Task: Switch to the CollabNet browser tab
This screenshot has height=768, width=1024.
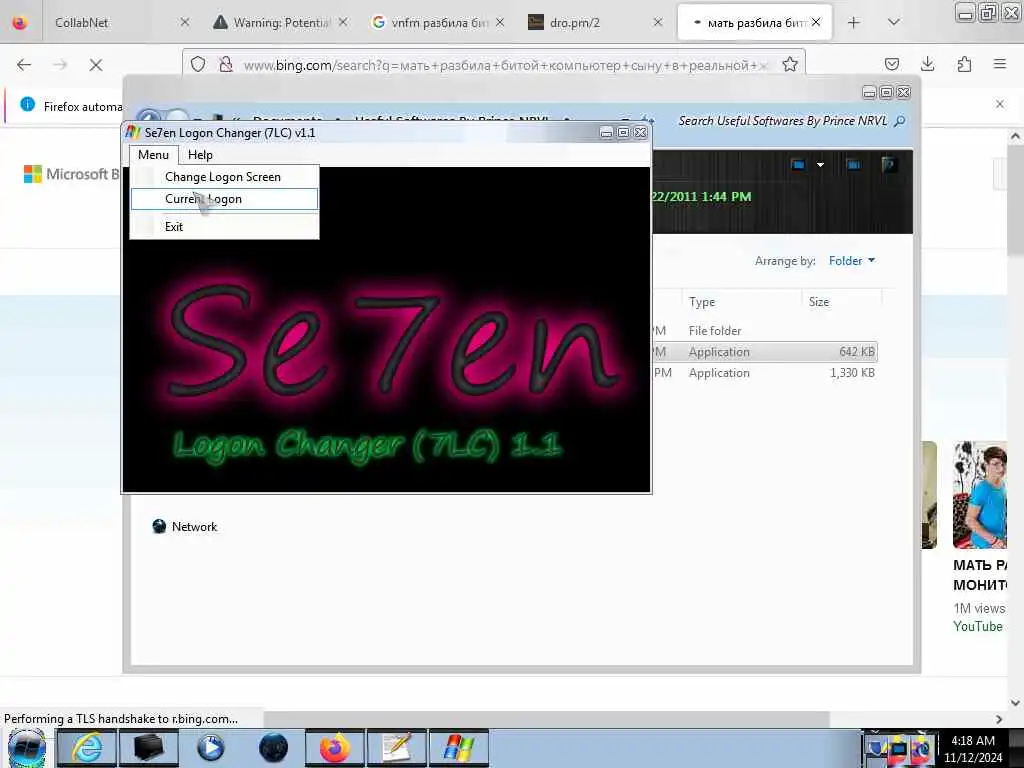Action: tap(120, 22)
